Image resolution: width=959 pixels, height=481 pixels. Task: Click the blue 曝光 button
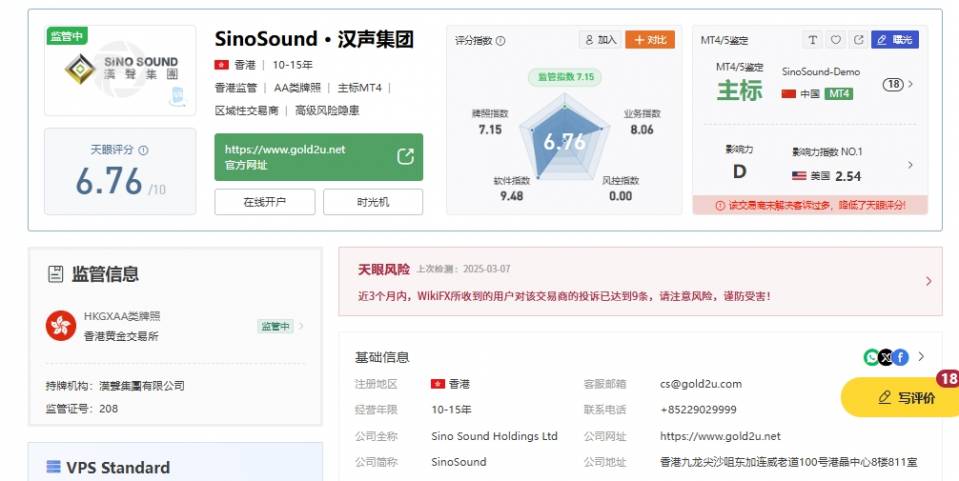(x=895, y=40)
